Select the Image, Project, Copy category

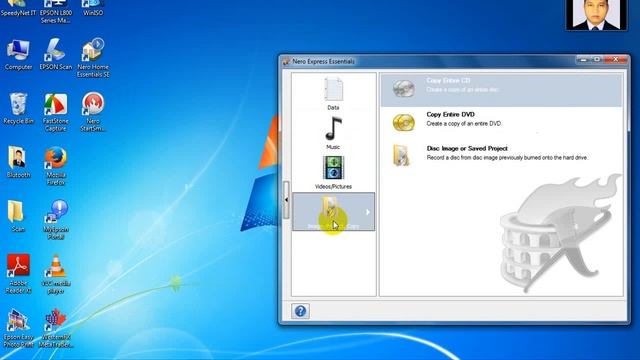333,212
